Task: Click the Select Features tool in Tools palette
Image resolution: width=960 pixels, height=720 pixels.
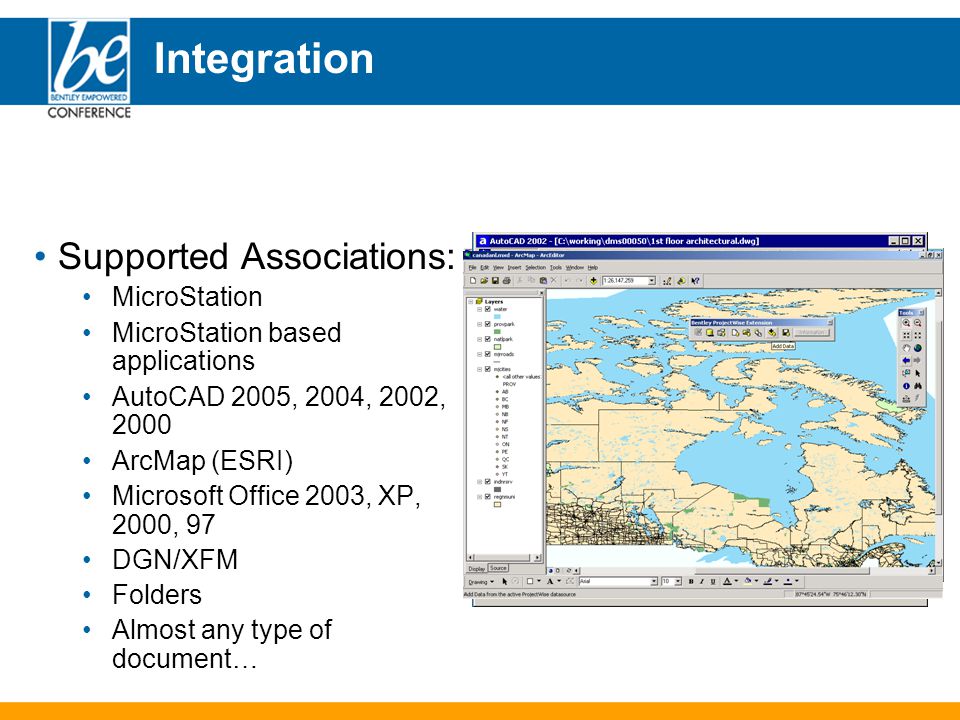Action: coord(906,373)
